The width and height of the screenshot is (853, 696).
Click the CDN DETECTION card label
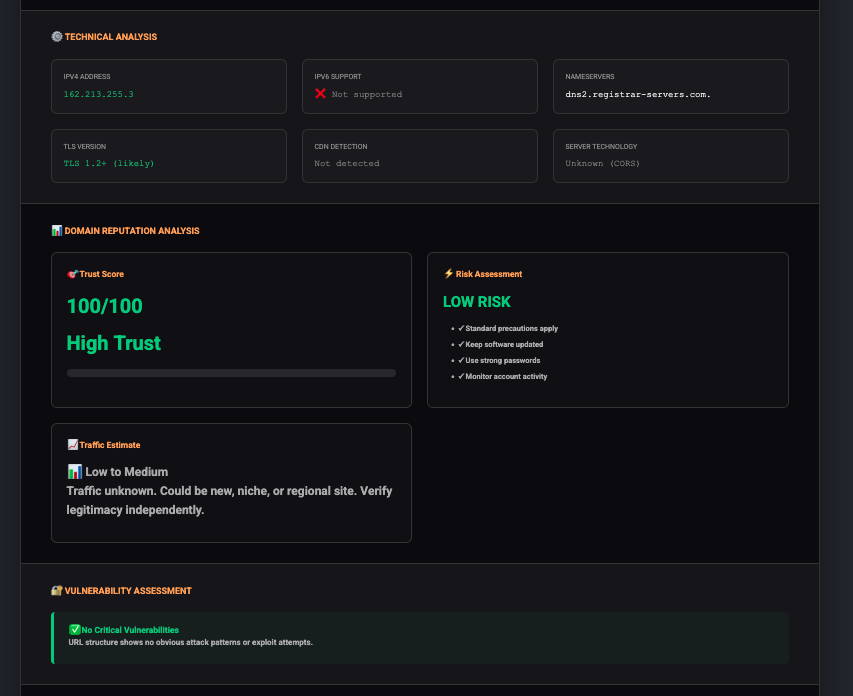341,146
